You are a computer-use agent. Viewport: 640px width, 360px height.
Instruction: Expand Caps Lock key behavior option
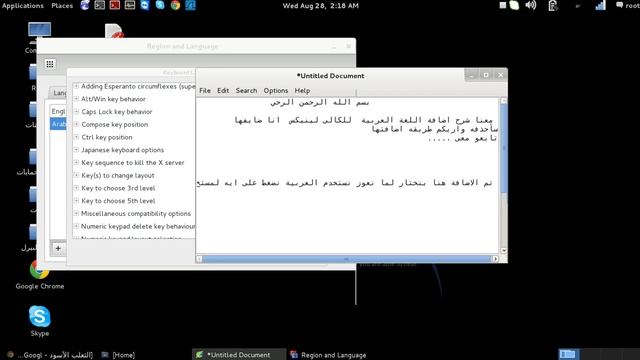(x=76, y=111)
